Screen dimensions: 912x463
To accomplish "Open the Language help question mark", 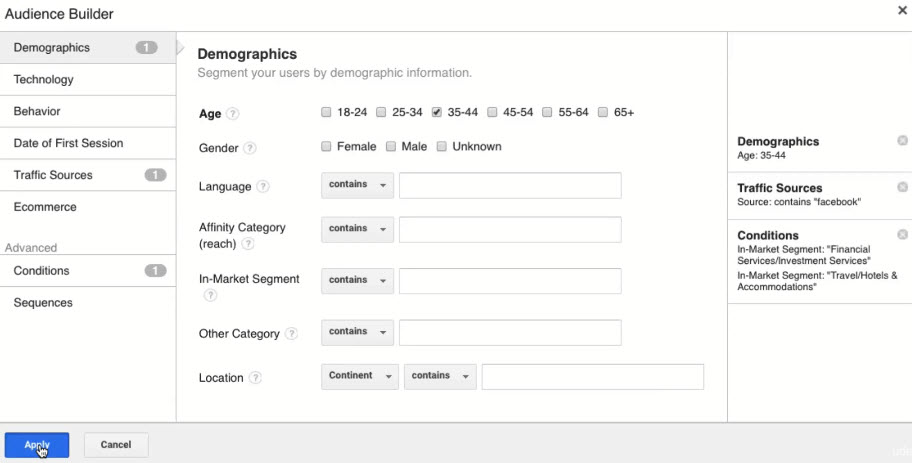I will pos(263,187).
